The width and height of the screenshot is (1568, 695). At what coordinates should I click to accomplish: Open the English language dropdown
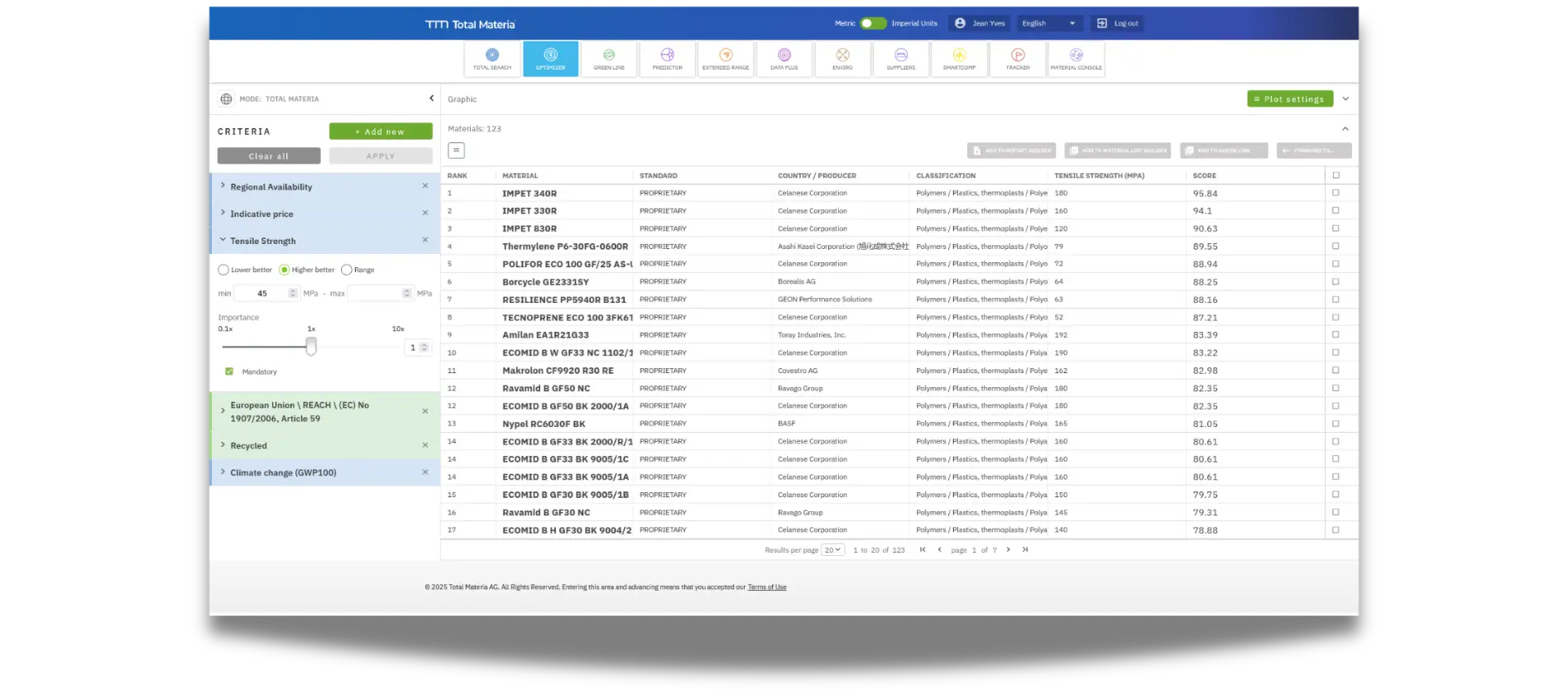tap(1048, 23)
